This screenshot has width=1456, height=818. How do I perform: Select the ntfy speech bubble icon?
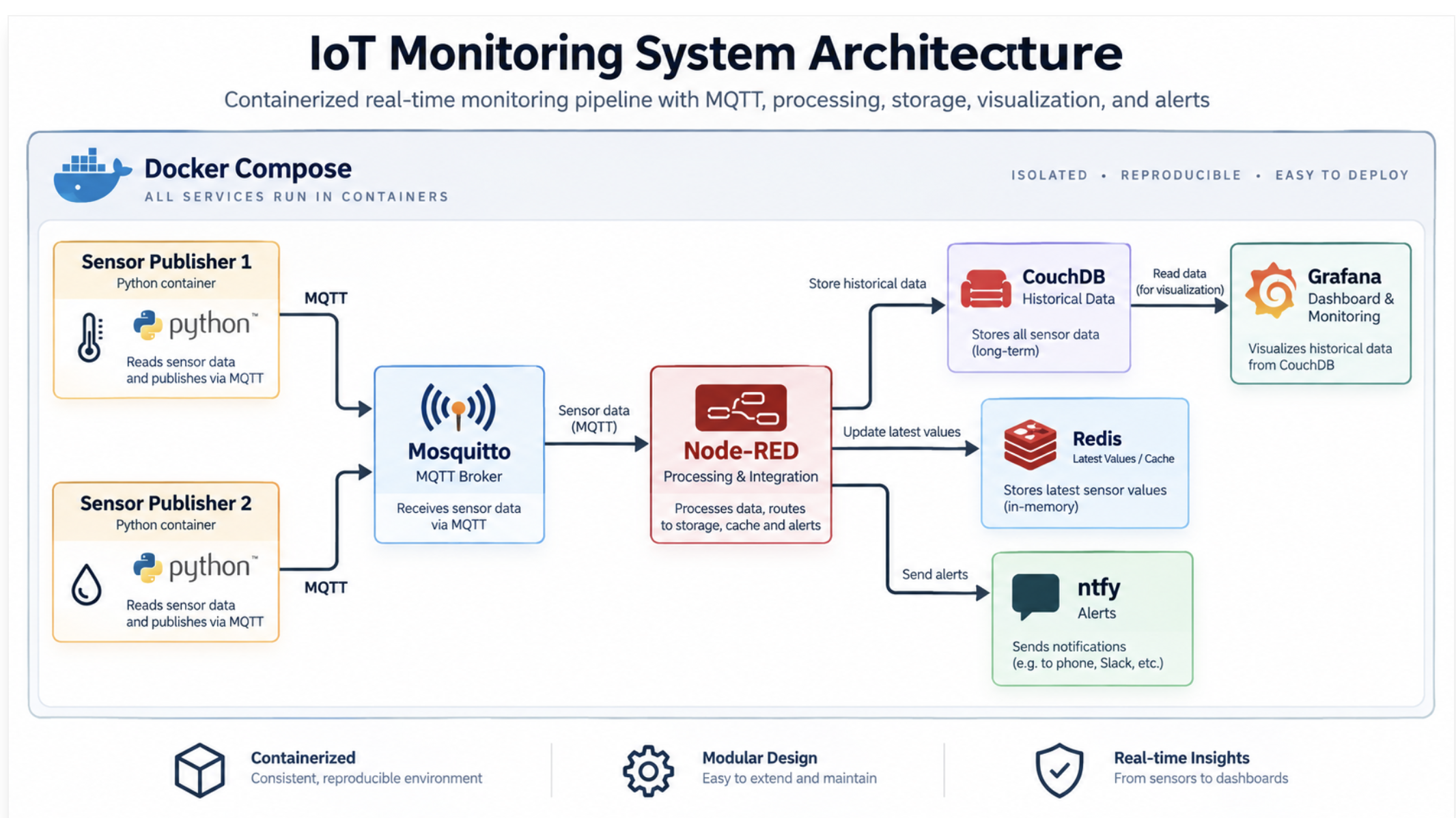(x=1035, y=596)
